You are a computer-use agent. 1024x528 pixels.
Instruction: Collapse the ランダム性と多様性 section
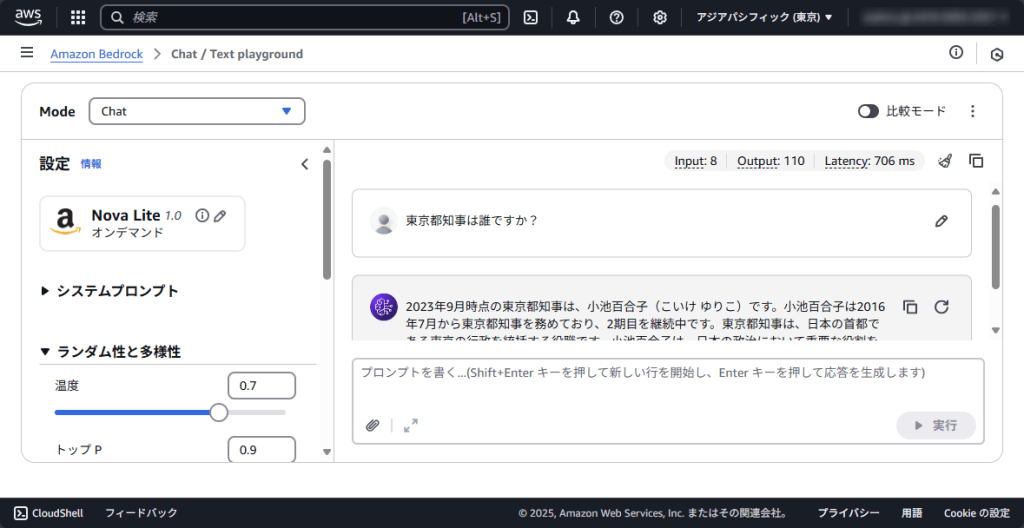111,352
